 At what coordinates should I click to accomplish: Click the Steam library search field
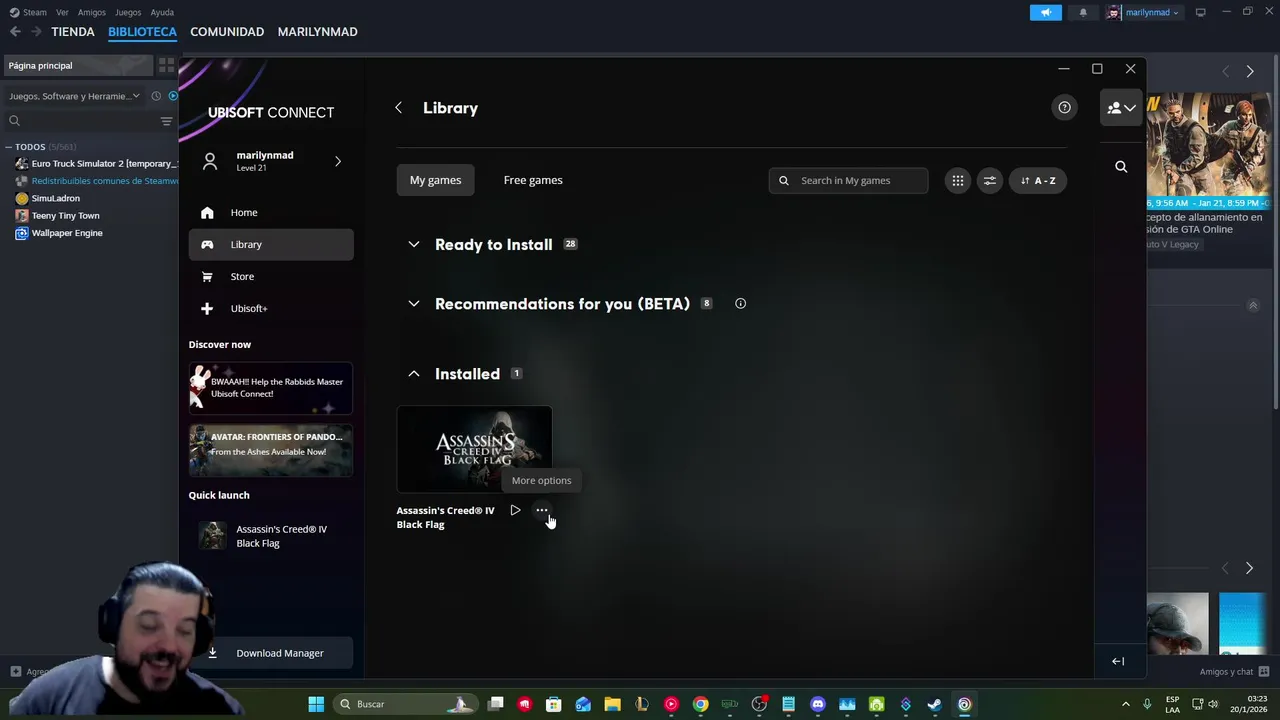[80, 121]
